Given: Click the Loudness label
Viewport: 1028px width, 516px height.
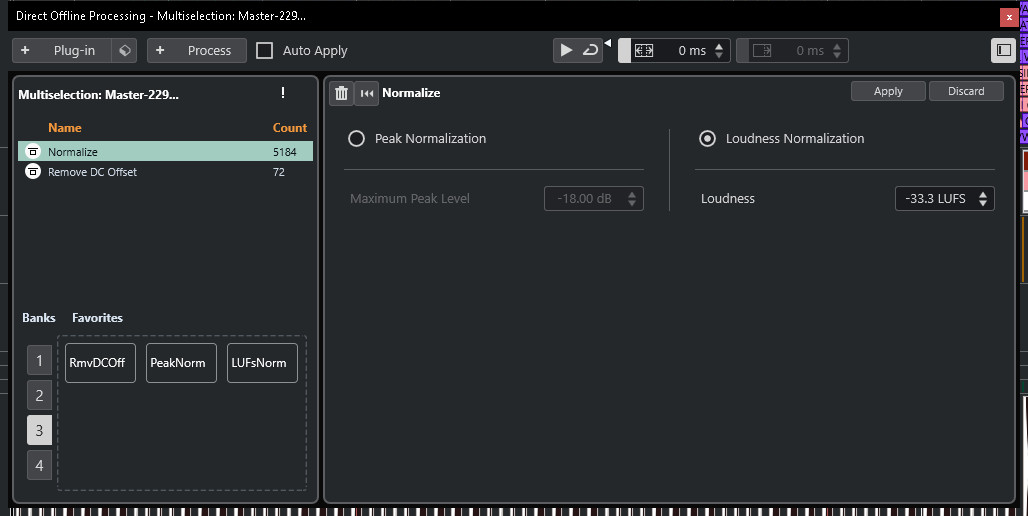Looking at the screenshot, I should pyautogui.click(x=728, y=199).
